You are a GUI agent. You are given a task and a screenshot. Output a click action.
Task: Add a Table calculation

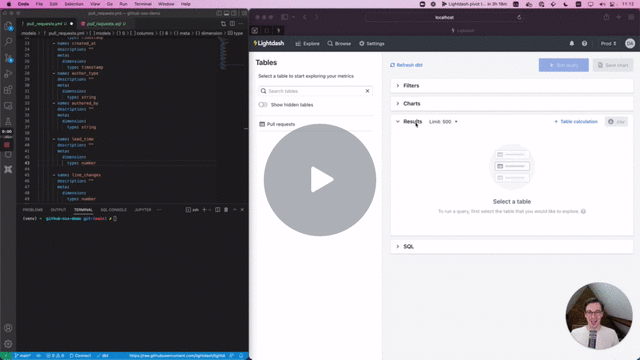(576, 122)
